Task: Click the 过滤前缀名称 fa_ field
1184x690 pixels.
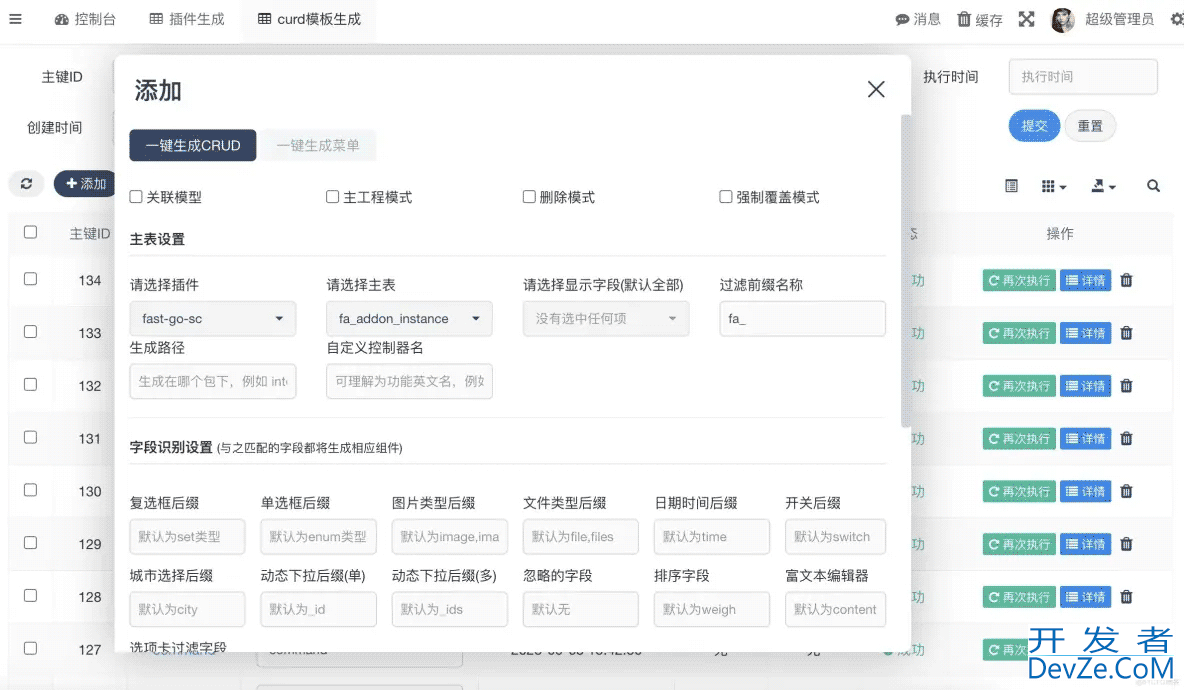Action: click(x=802, y=319)
